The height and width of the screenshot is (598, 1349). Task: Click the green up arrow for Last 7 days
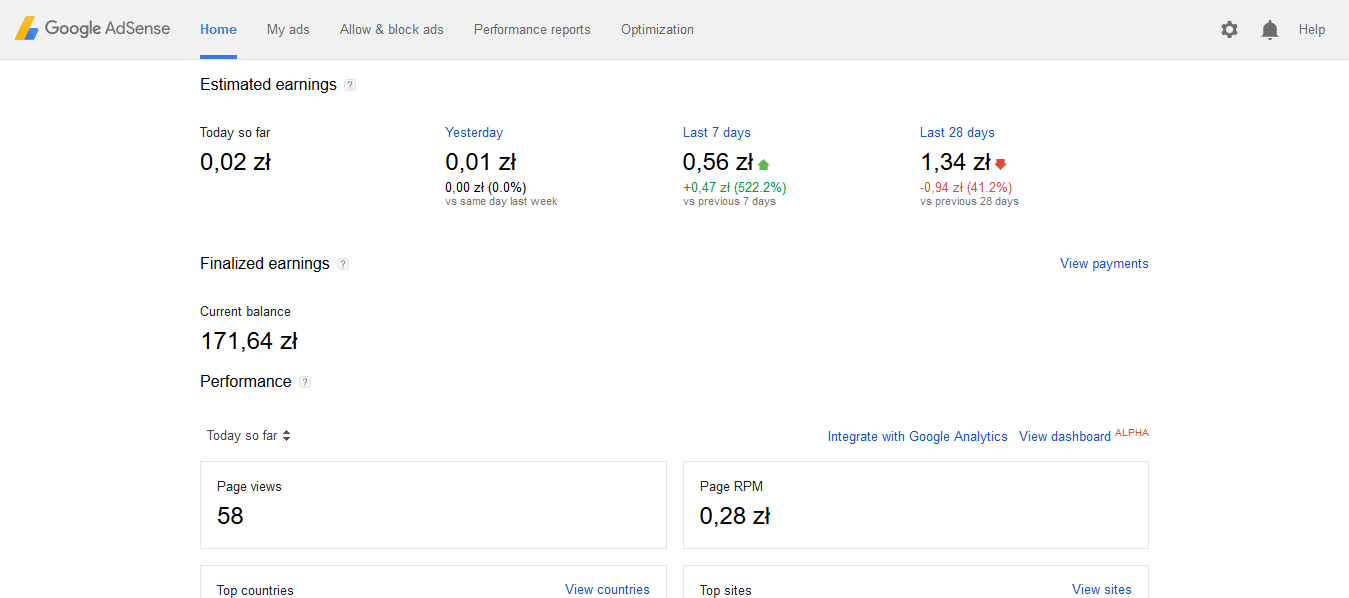click(764, 164)
